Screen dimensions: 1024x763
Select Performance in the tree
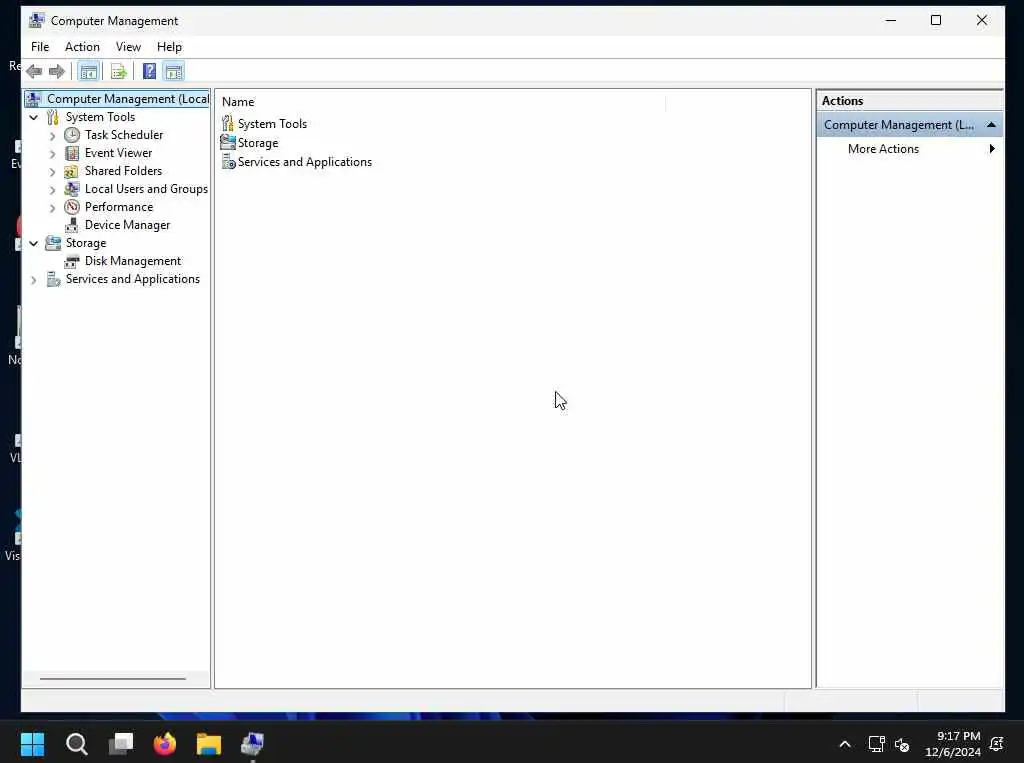(118, 206)
